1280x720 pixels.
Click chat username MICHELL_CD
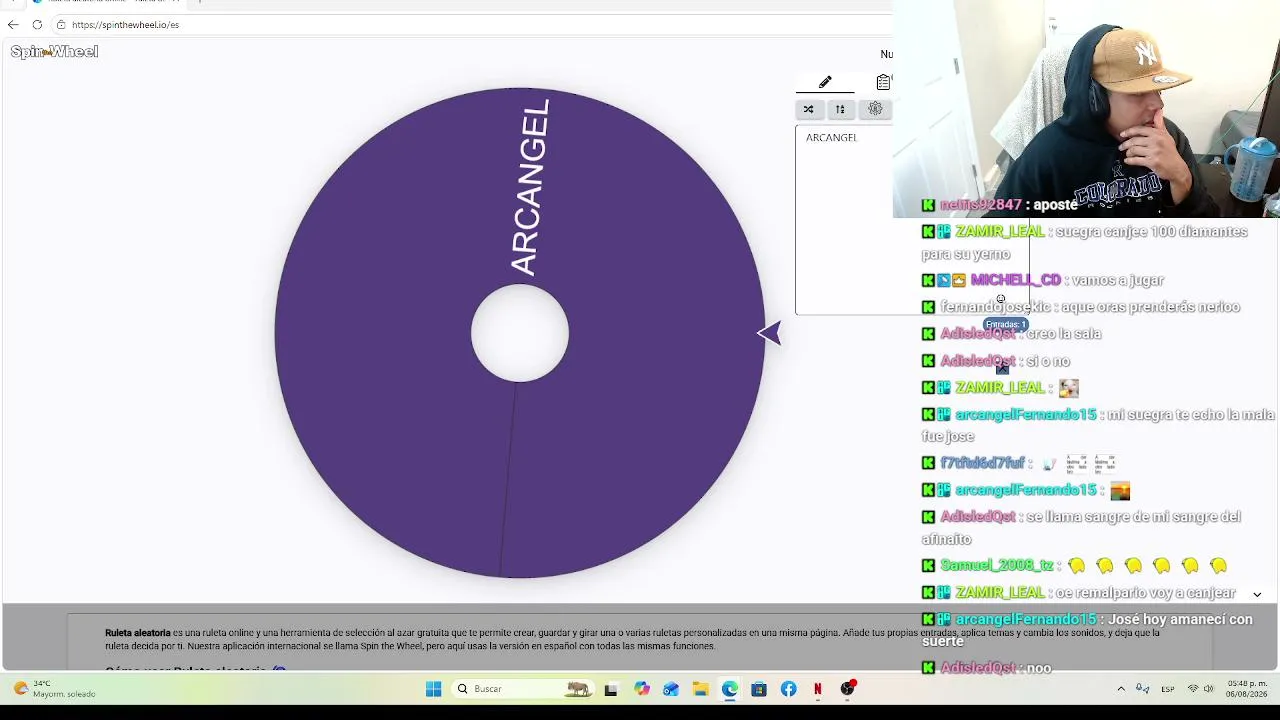pyautogui.click(x=1015, y=280)
